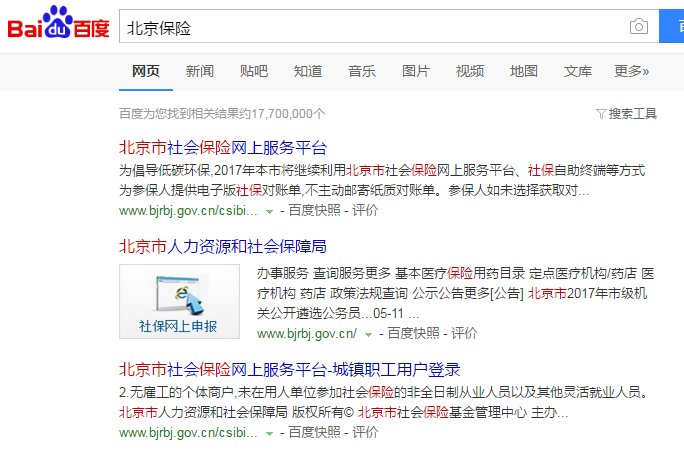Open the 贴吧 tab
Viewport: 684px width, 458px height.
(x=254, y=71)
